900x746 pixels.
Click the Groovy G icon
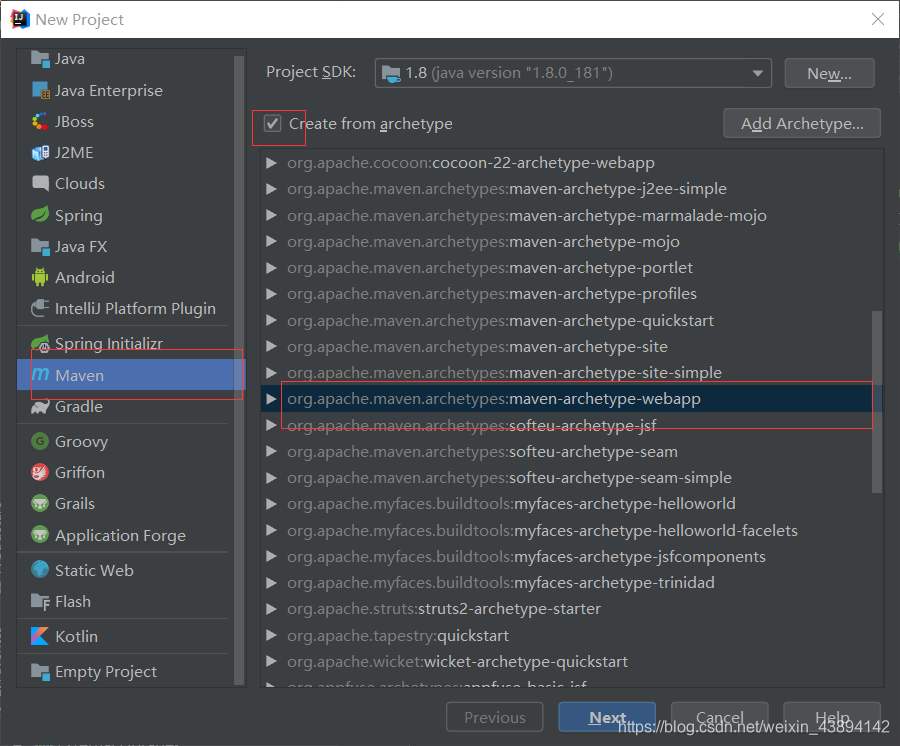pyautogui.click(x=40, y=441)
